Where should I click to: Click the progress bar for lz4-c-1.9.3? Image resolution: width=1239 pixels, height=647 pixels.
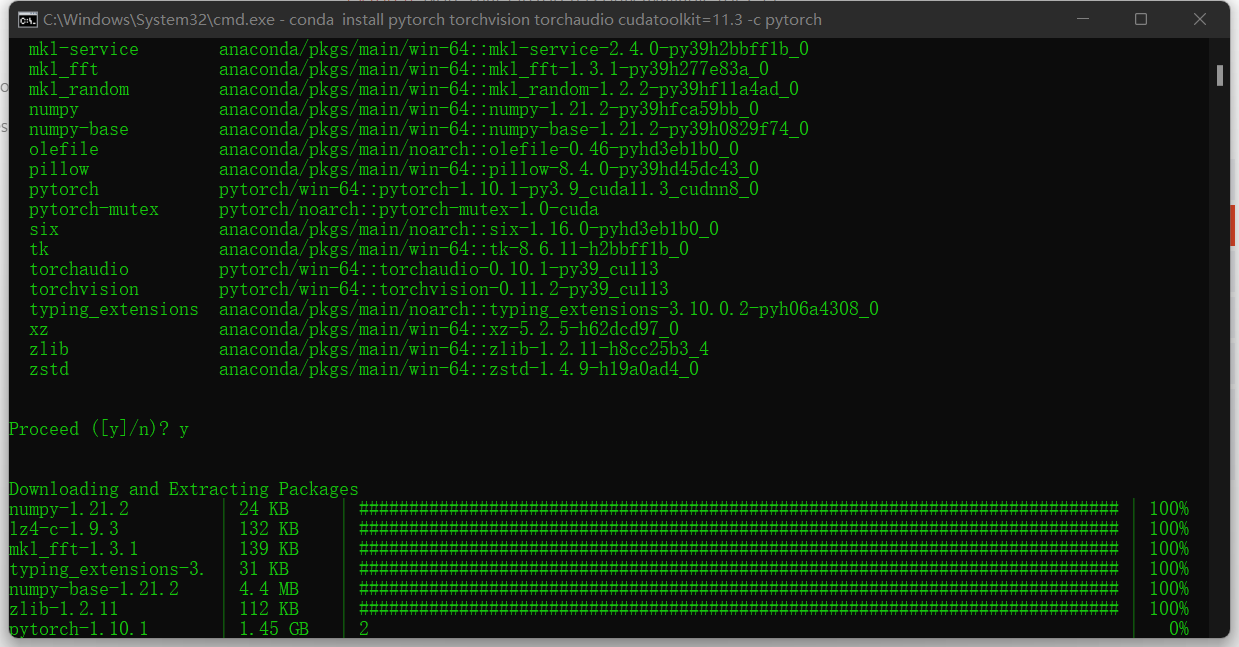[x=739, y=529]
